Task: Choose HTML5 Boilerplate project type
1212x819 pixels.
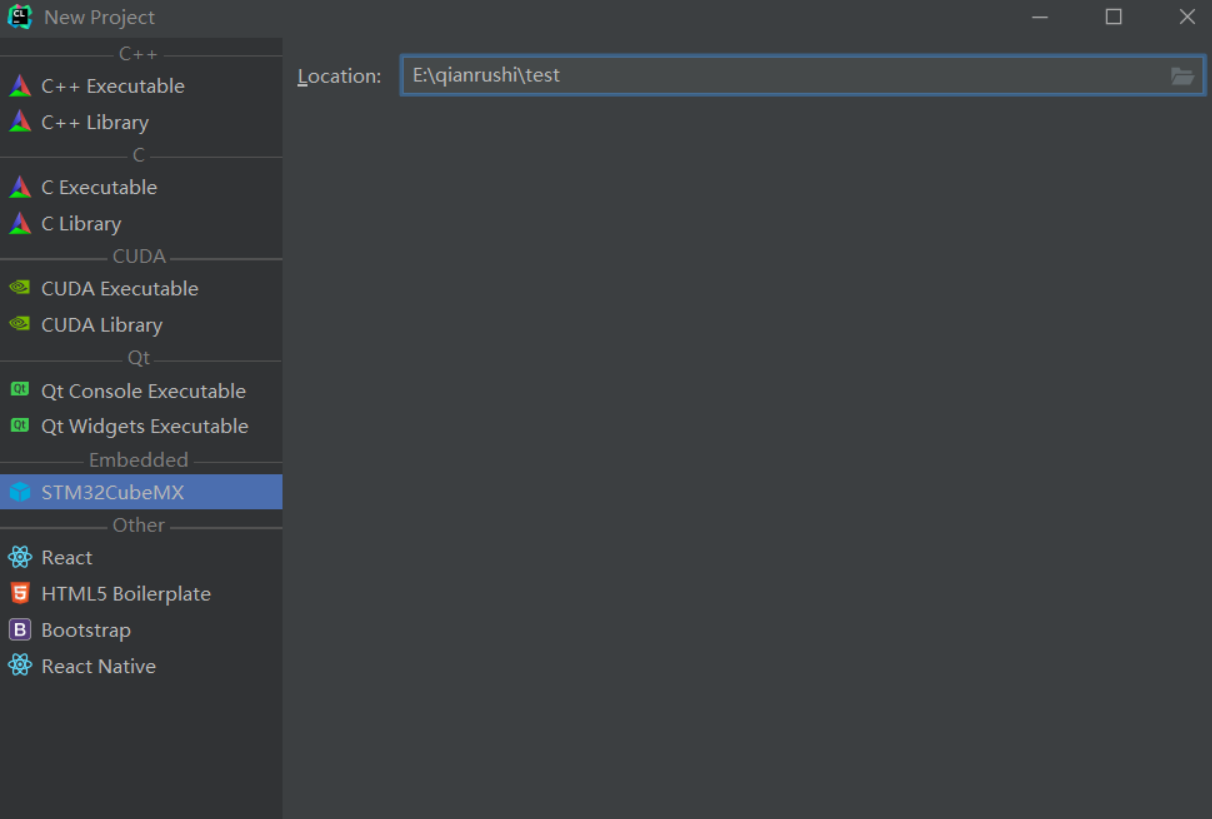Action: [x=141, y=593]
